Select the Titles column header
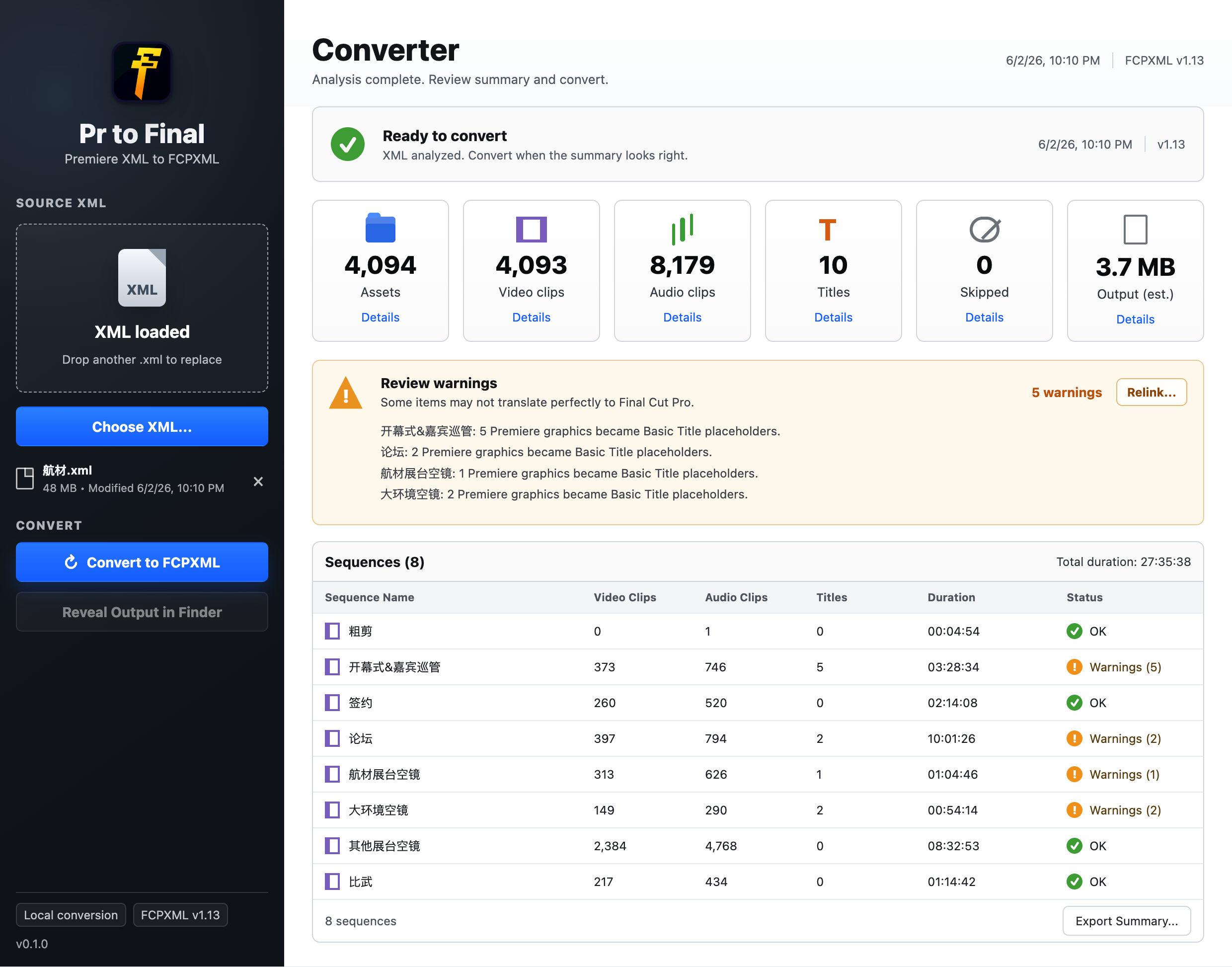 [x=831, y=597]
